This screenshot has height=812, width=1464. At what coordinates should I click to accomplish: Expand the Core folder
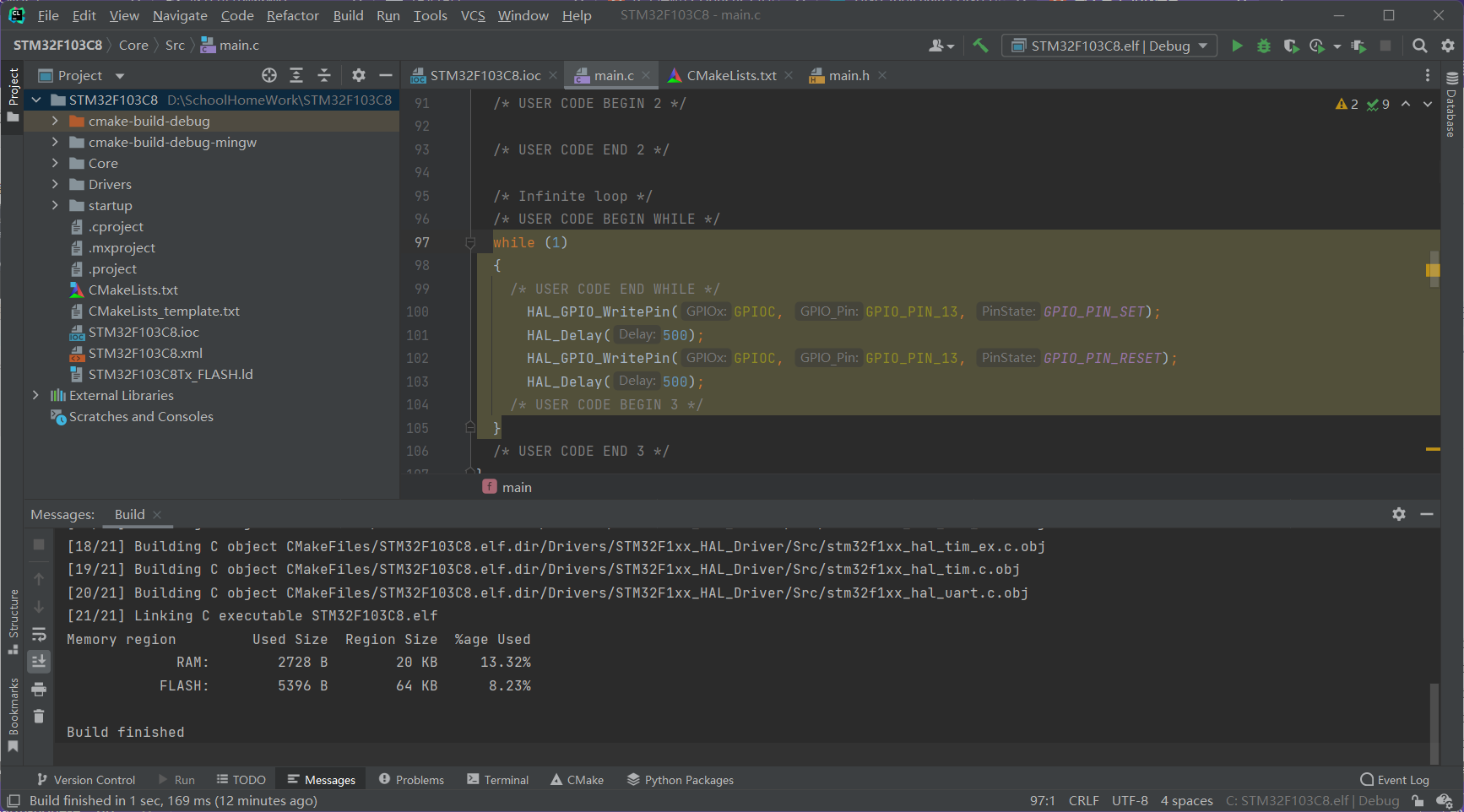point(55,163)
